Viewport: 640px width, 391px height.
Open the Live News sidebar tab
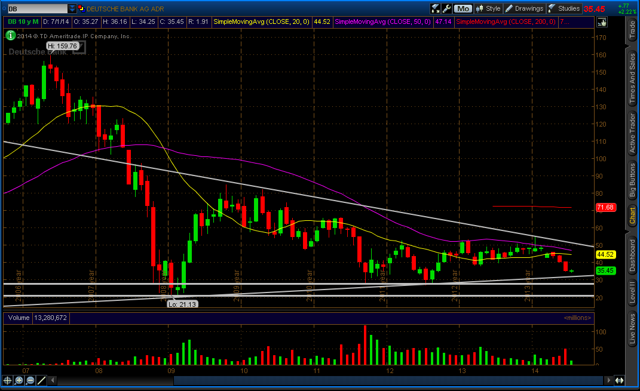(632, 328)
